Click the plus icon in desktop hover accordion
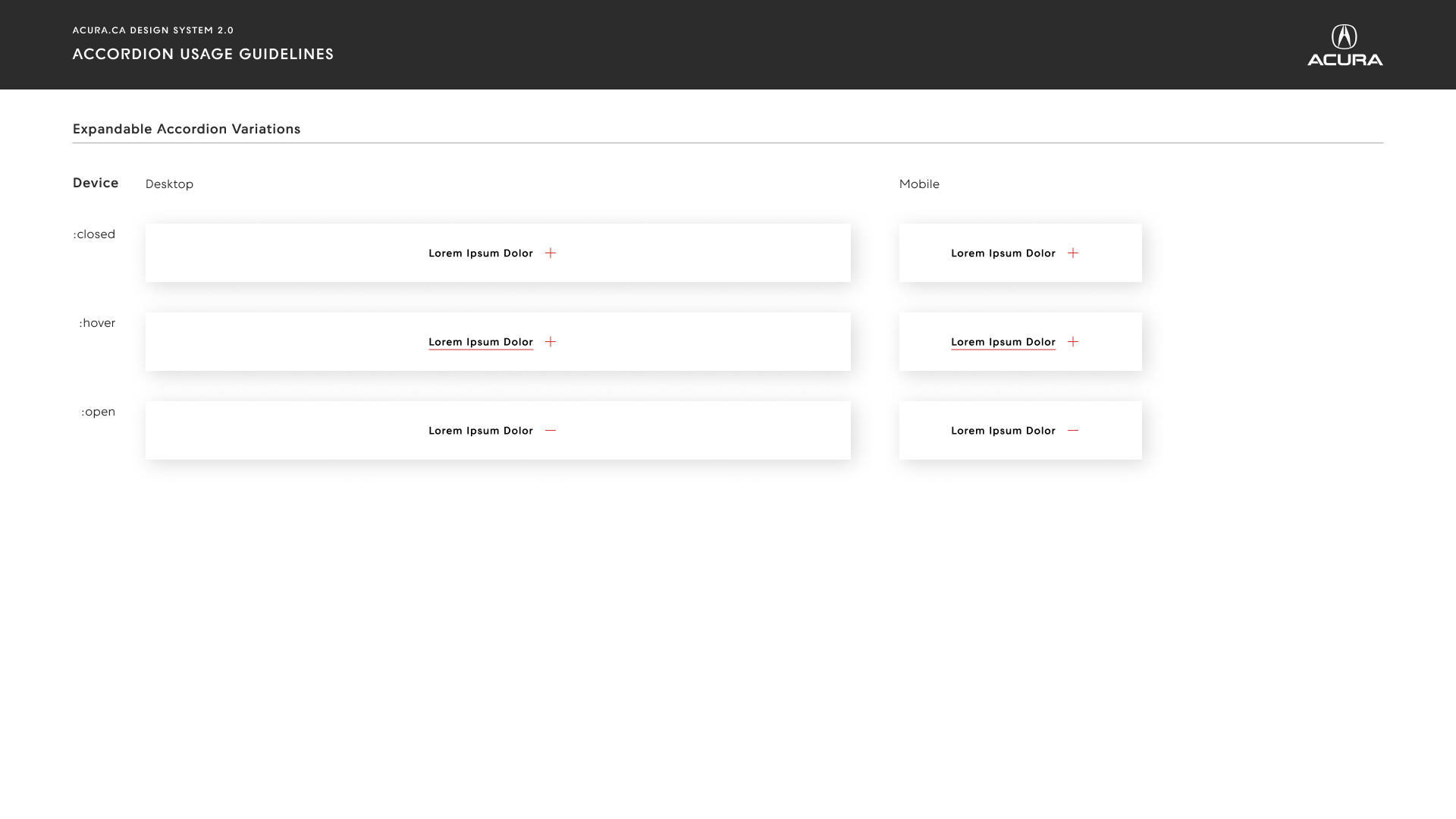 551,342
